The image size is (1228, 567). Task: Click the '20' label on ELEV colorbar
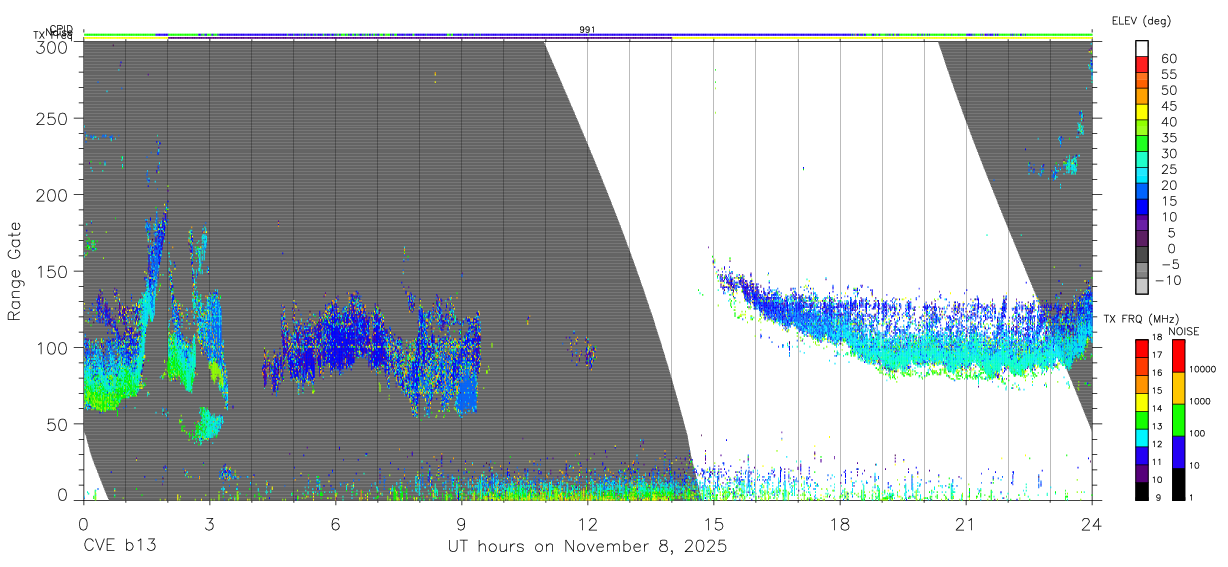[1168, 185]
